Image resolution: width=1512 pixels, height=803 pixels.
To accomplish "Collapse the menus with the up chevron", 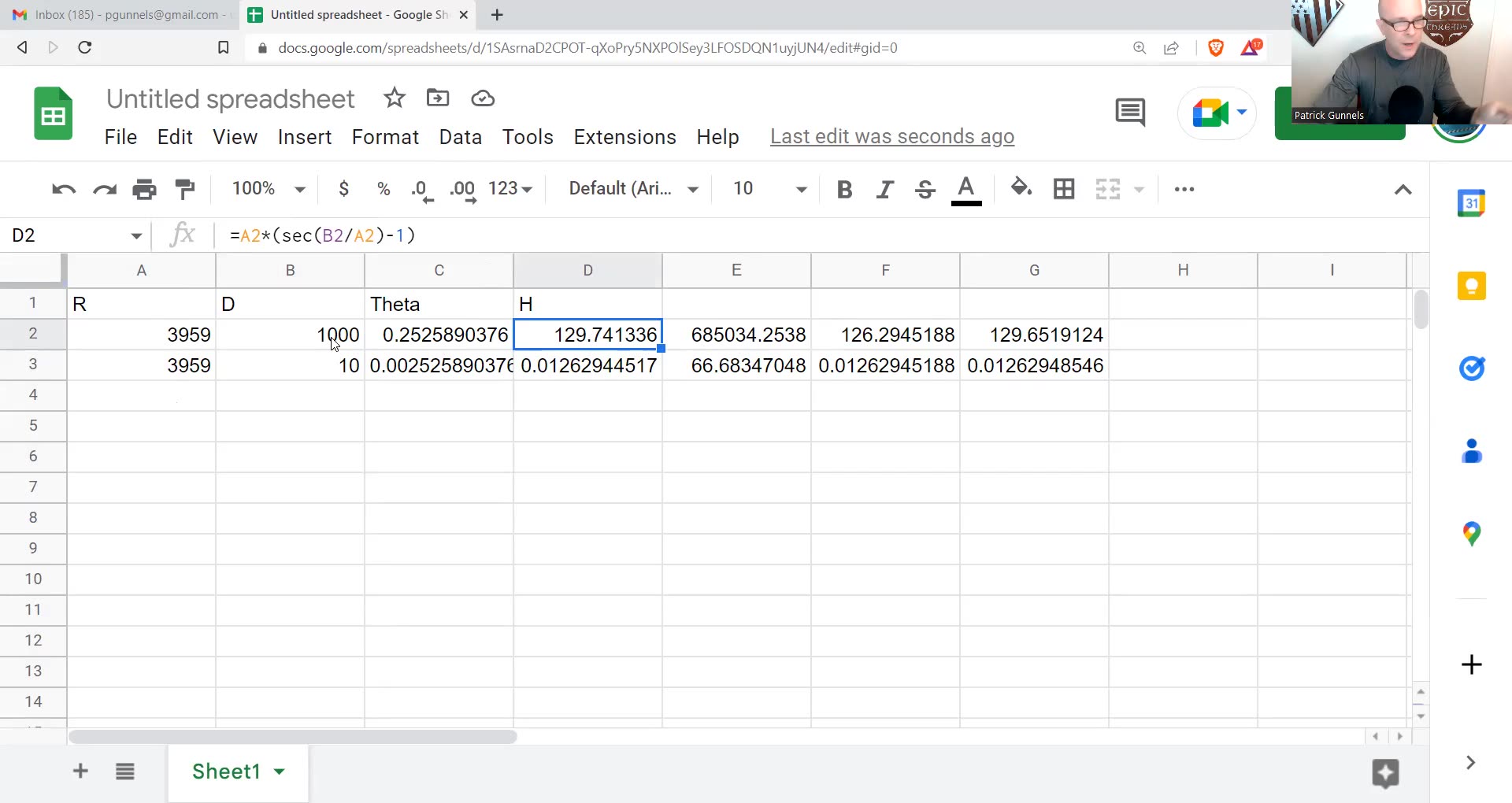I will [1403, 190].
